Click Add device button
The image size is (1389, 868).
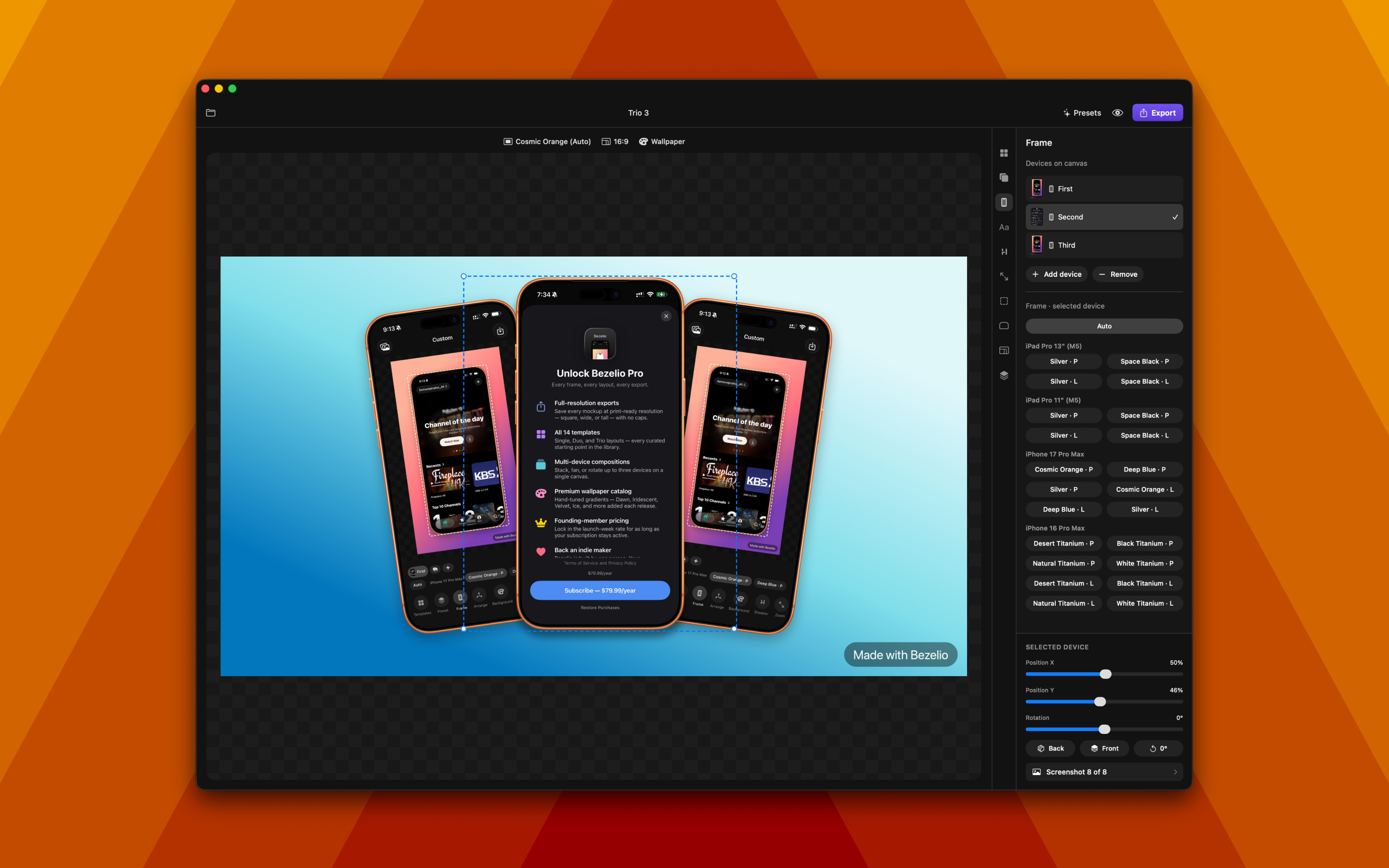click(1057, 274)
